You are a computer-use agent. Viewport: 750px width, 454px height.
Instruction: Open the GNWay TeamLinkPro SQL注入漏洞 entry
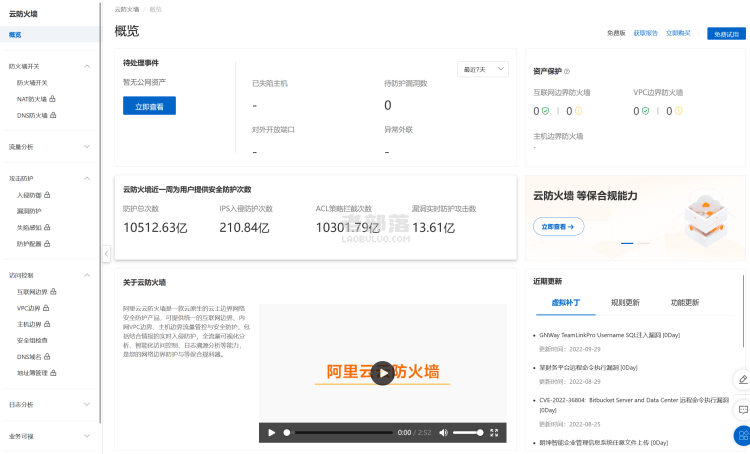609,335
